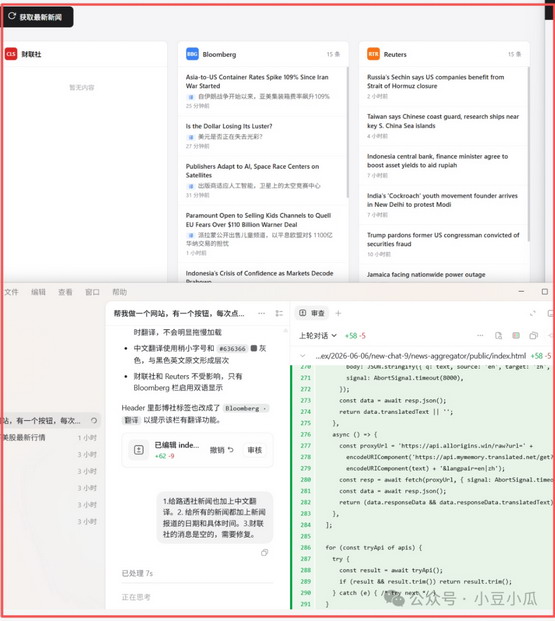Click the 获取最新新闻 refresh button
555x621 pixels.
point(36,17)
